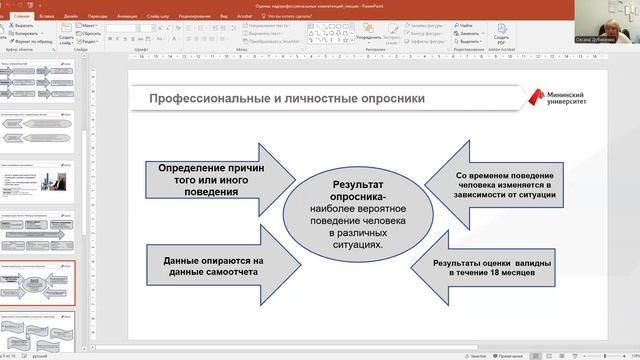Click the webcam video of Оксана Дубовенко
The image size is (640, 360).
click(x=607, y=22)
